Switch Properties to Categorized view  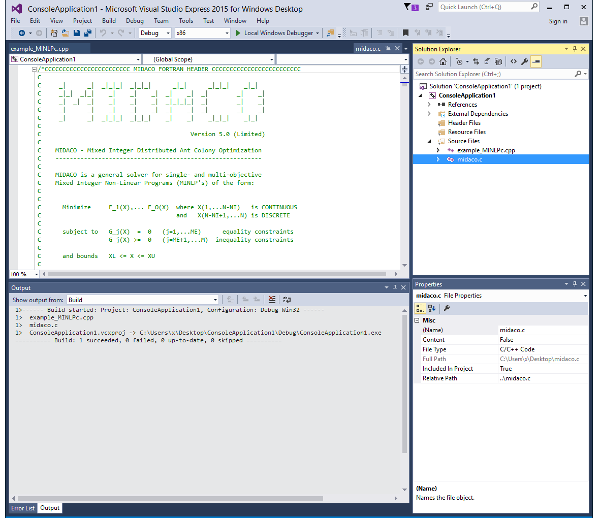(x=420, y=308)
